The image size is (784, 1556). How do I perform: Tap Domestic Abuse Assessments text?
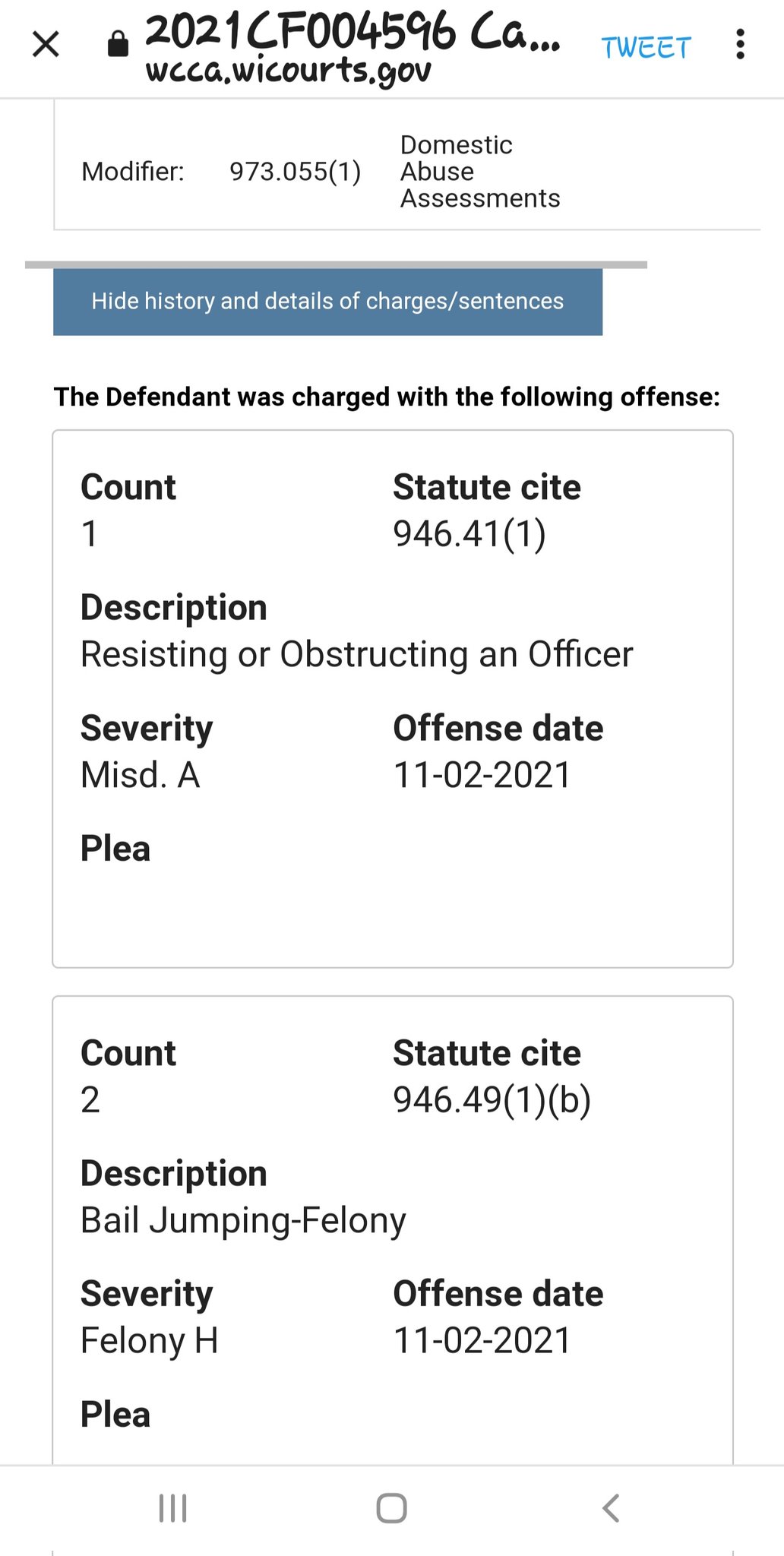(x=480, y=172)
